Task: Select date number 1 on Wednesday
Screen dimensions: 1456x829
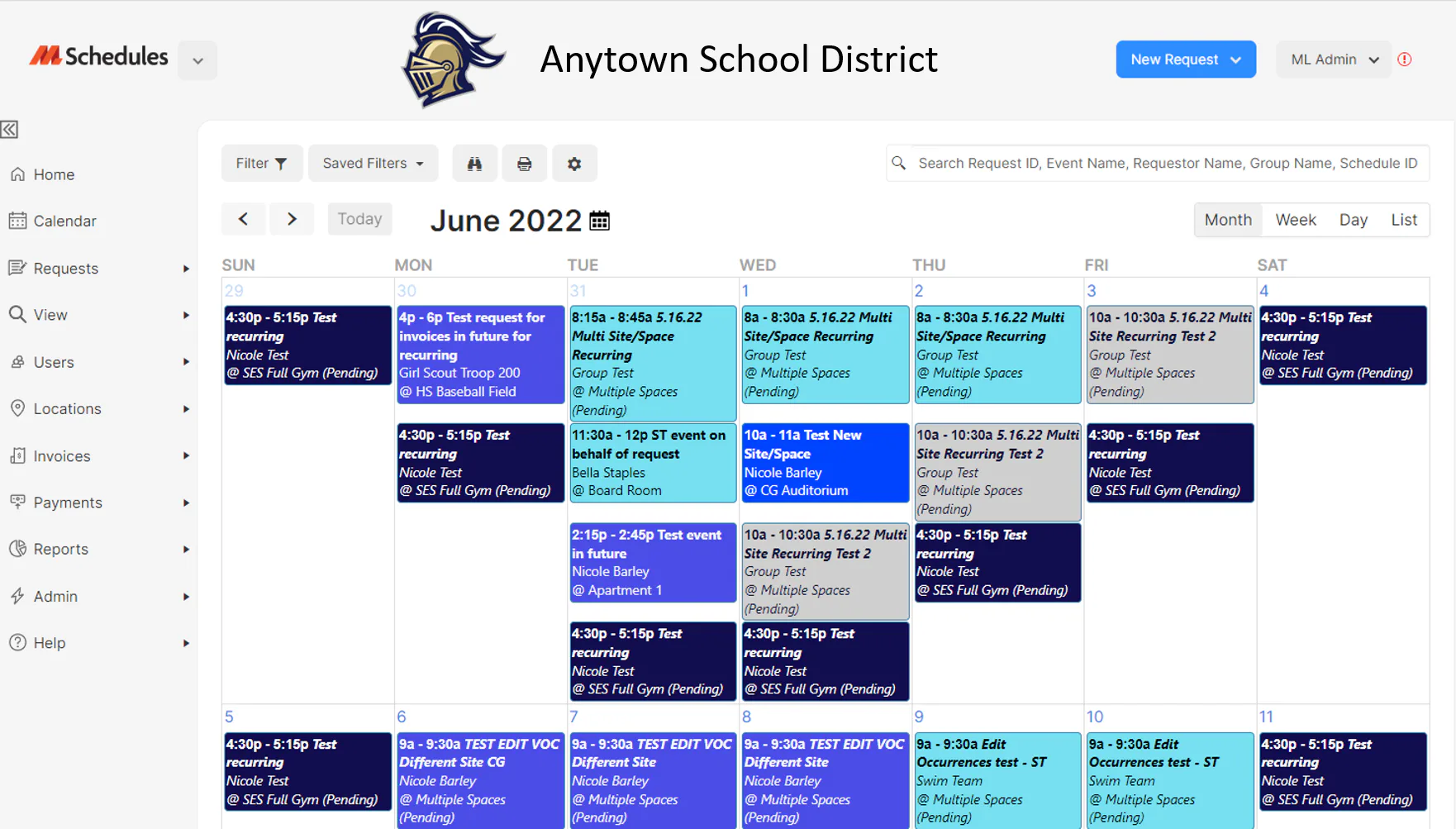Action: [745, 291]
